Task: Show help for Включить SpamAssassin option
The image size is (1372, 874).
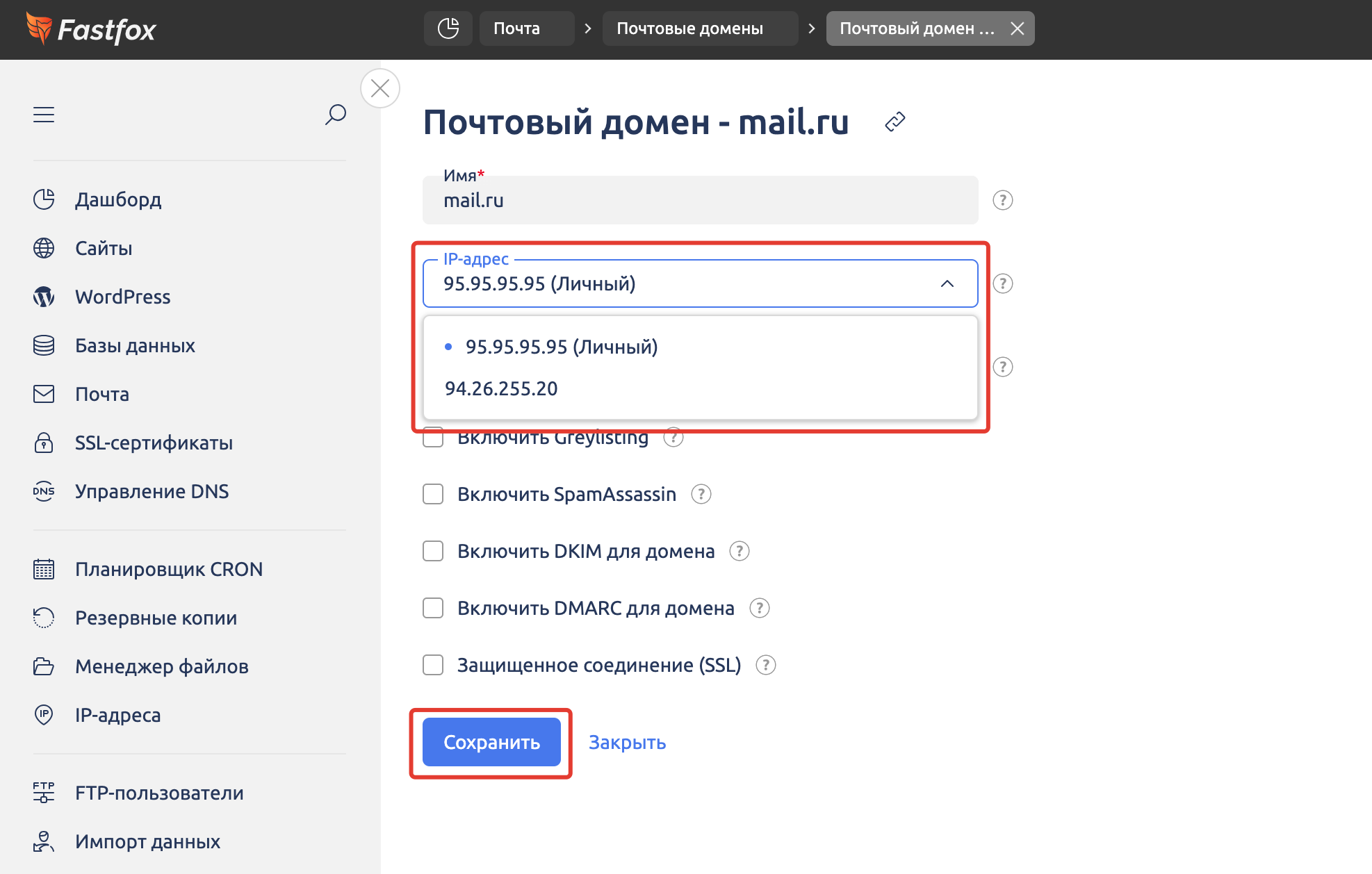Action: (701, 494)
